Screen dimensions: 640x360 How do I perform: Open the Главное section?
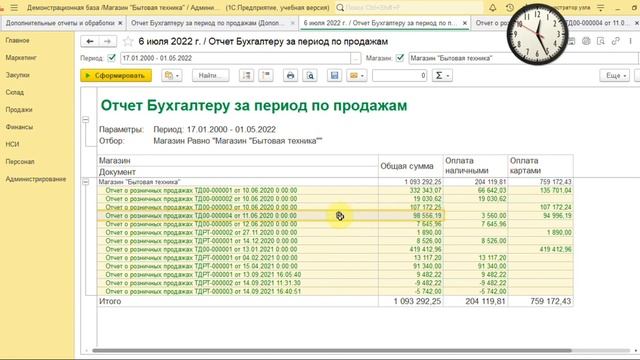pyautogui.click(x=18, y=40)
